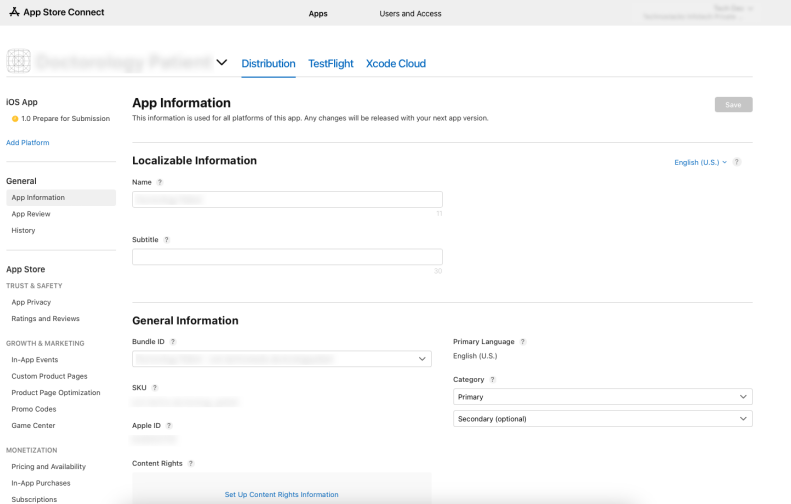Open Pricing and Availability in the sidebar
The image size is (791, 504).
tap(48, 467)
